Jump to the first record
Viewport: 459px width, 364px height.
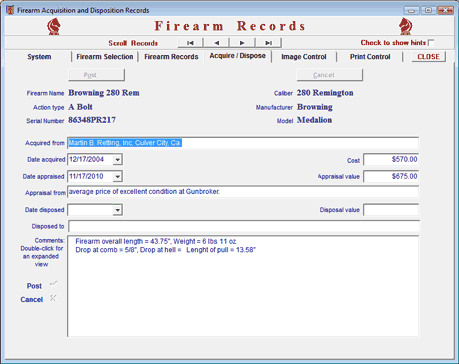click(190, 43)
